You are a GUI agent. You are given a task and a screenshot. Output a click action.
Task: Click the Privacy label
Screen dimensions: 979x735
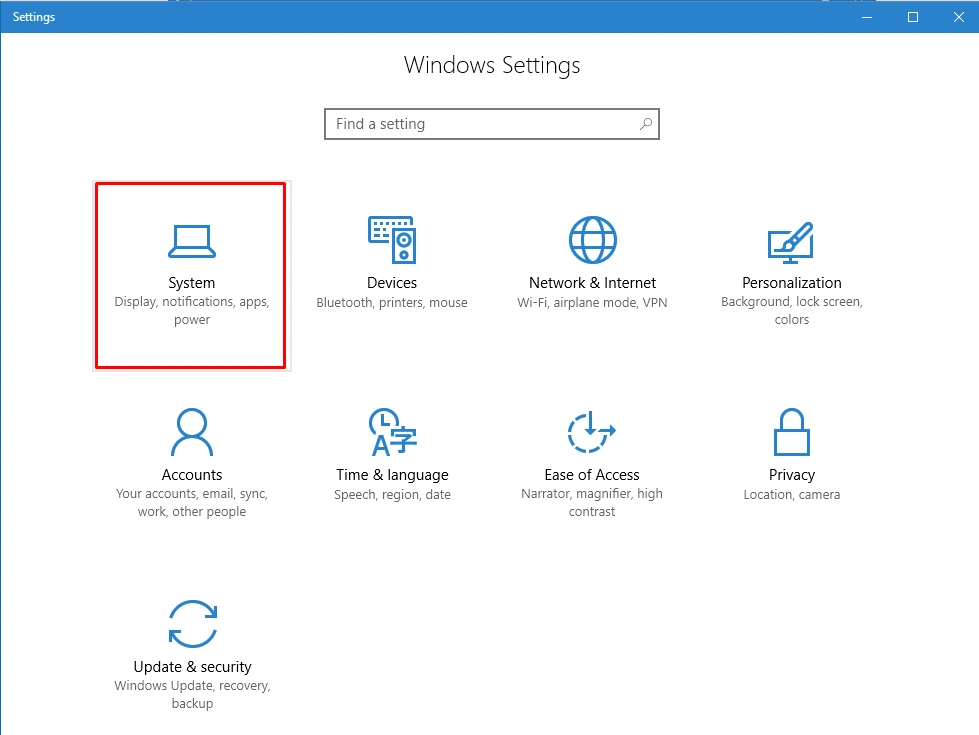point(792,475)
